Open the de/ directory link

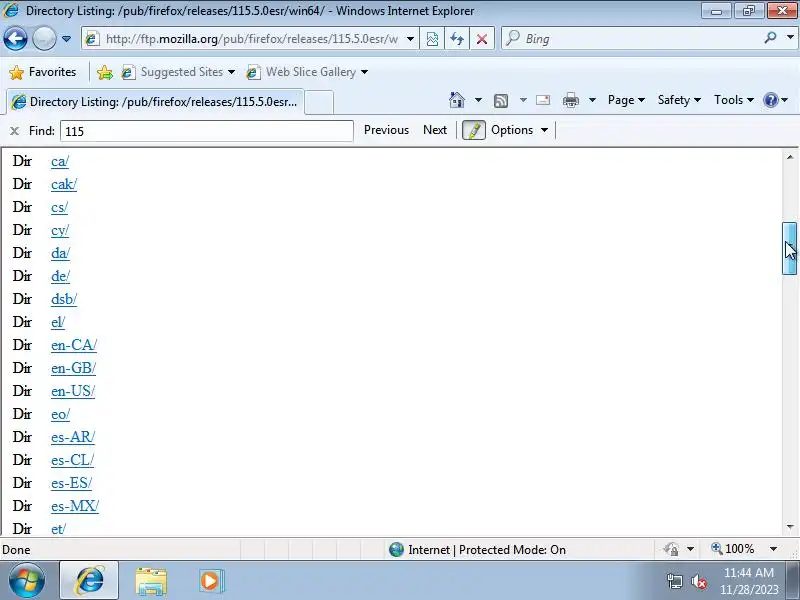coord(60,276)
